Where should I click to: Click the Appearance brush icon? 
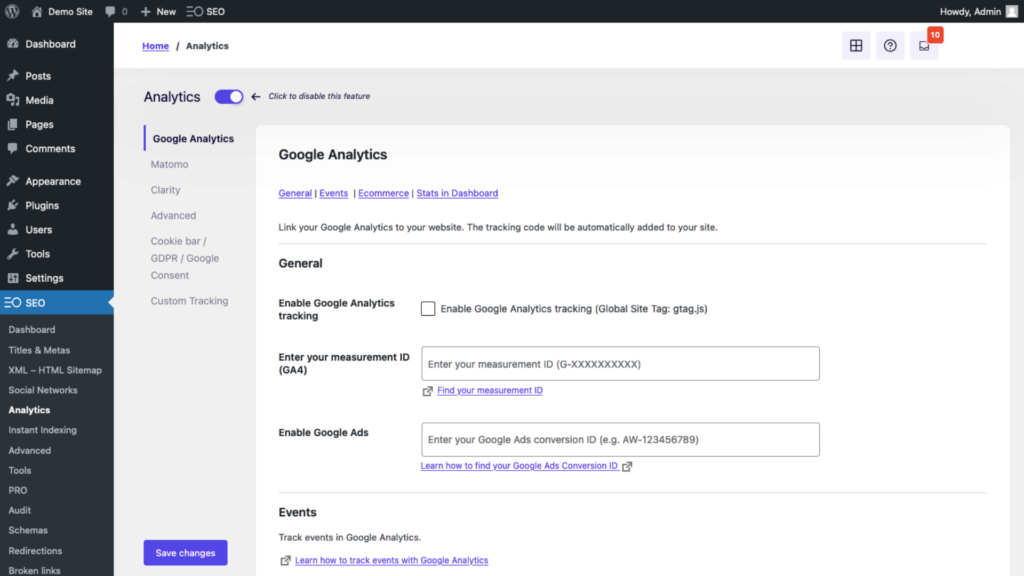12,181
